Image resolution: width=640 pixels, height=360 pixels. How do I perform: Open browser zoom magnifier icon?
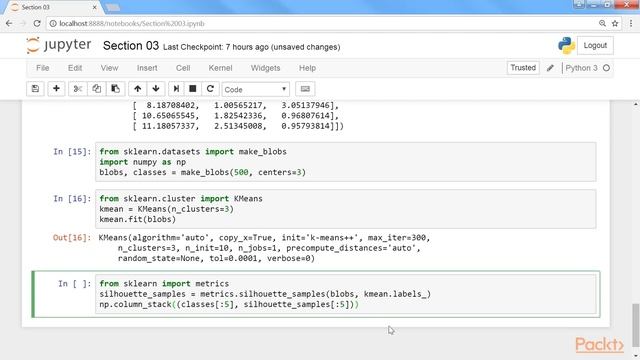pyautogui.click(x=602, y=24)
